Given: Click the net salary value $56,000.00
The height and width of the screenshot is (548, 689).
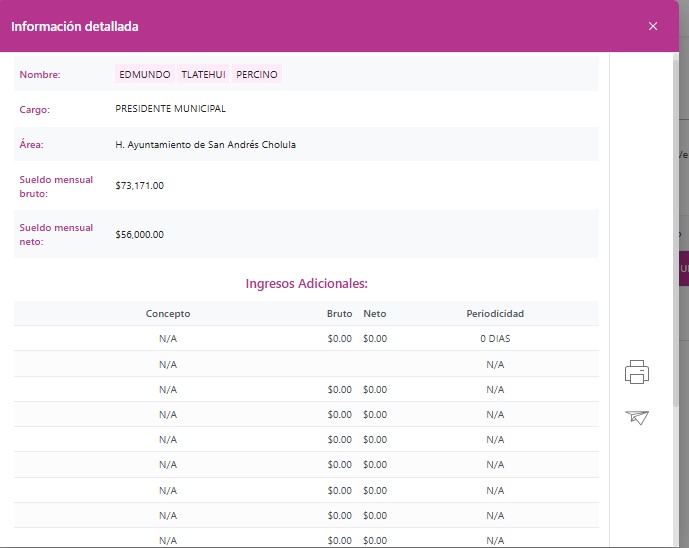Looking at the screenshot, I should 140,235.
